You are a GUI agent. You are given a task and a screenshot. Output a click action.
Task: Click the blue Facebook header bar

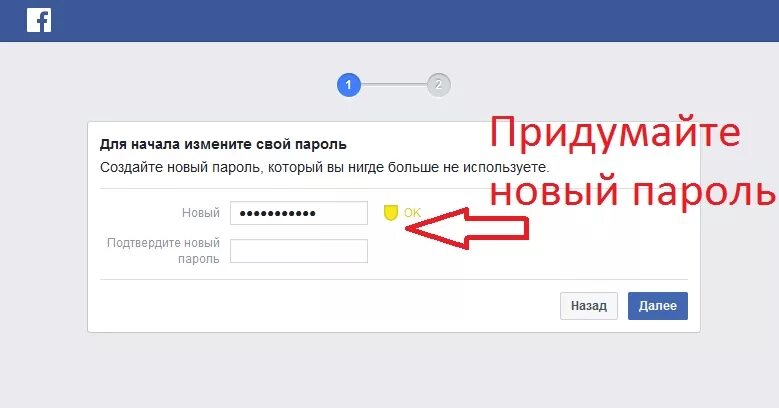[x=390, y=20]
